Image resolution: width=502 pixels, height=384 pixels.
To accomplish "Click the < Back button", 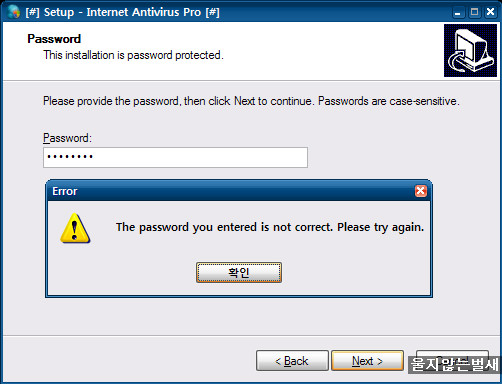I will click(x=292, y=361).
